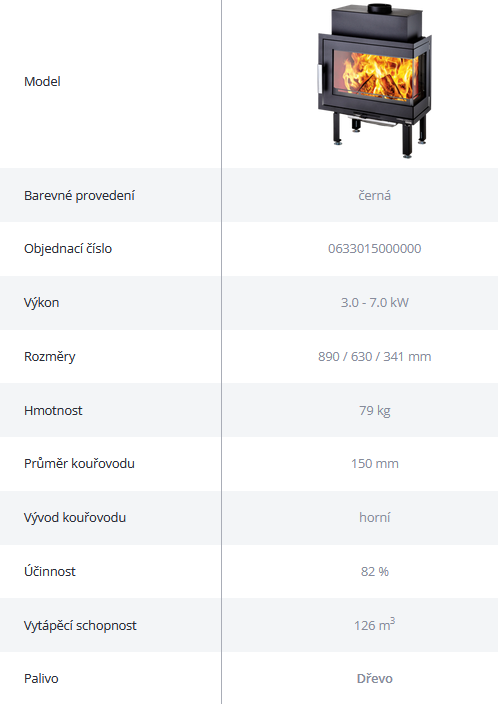The image size is (498, 704).
Task: Select dimensions 890 / 630 / 341 mm
Action: pyautogui.click(x=375, y=356)
